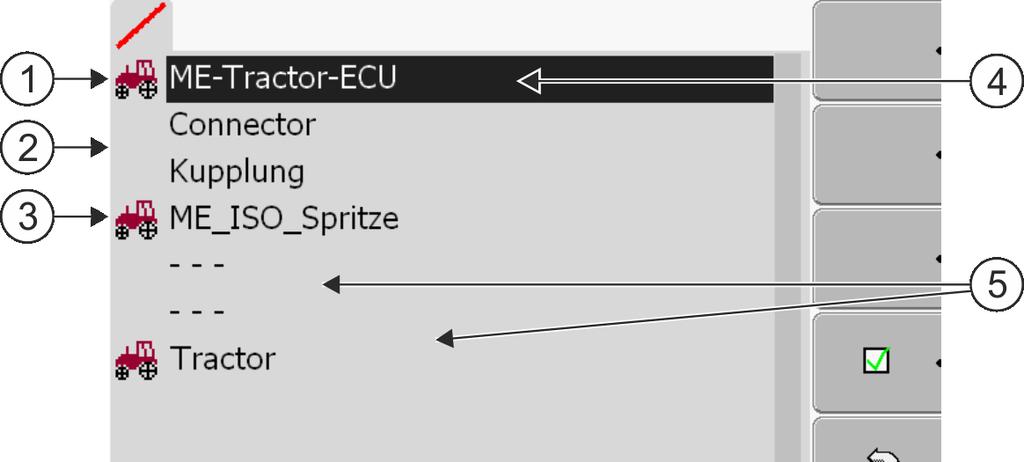The width and height of the screenshot is (1024, 462).
Task: Select the highlighted ME-Tractor-ECU row
Action: coord(470,79)
